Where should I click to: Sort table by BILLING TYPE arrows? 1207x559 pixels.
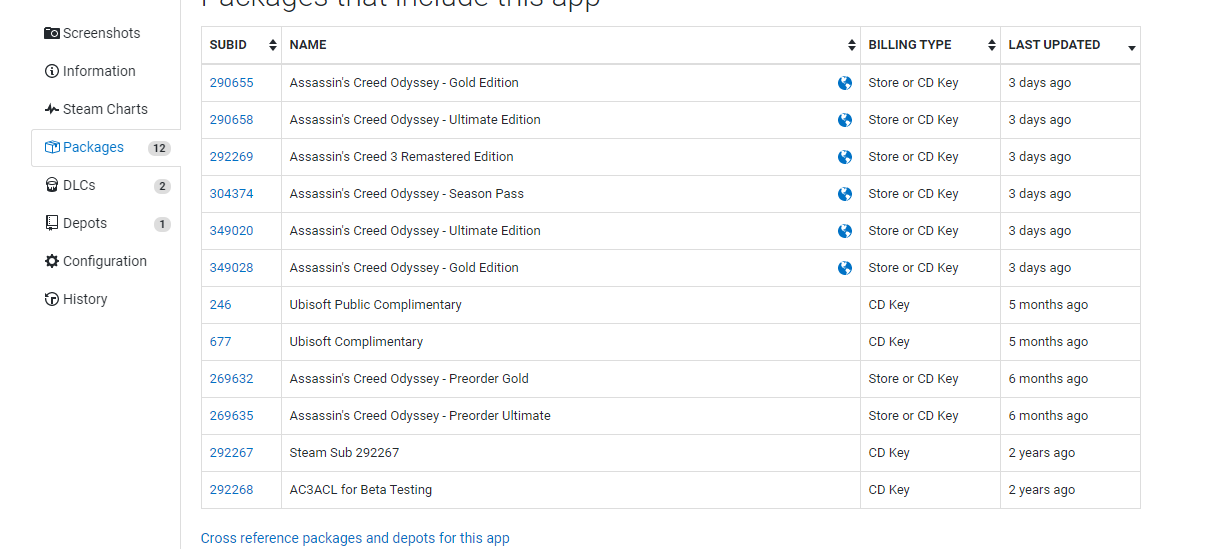click(x=992, y=46)
